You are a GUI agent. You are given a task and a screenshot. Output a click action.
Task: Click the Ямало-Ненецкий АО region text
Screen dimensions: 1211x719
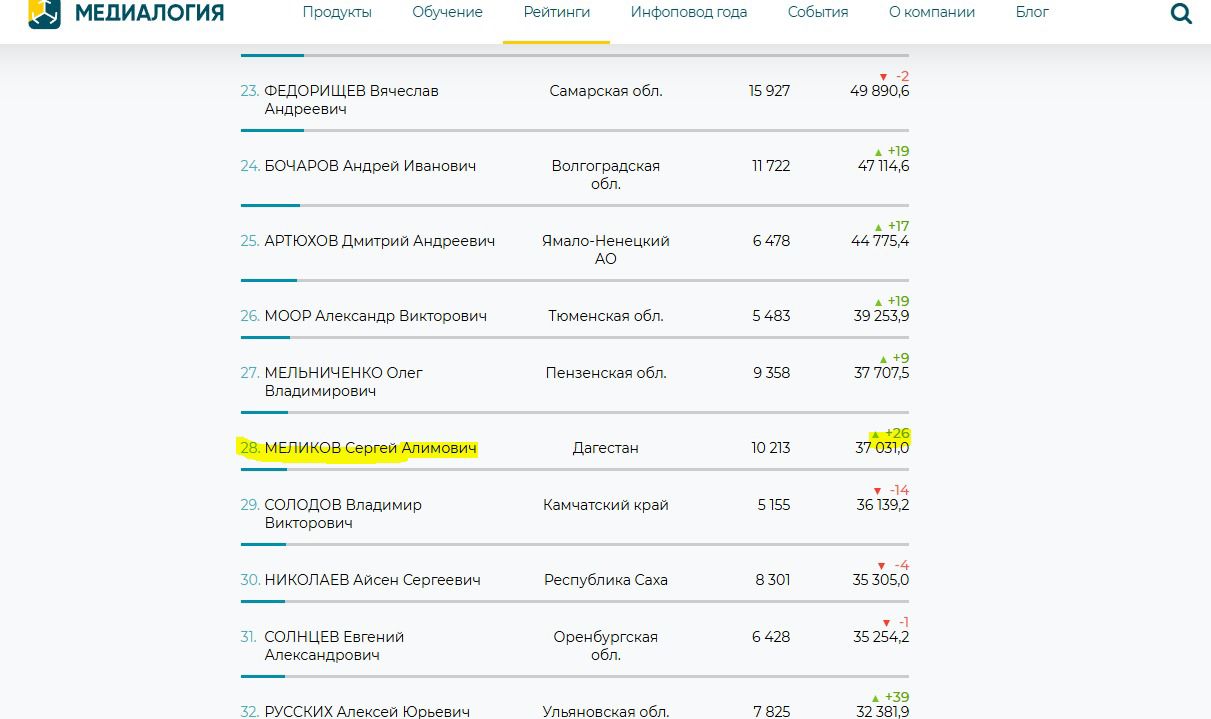click(605, 249)
